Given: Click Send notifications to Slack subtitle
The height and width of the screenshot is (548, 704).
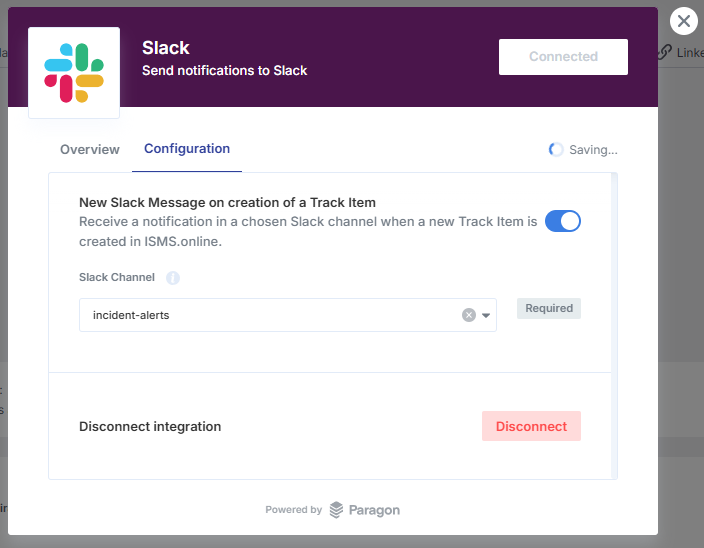Looking at the screenshot, I should pyautogui.click(x=224, y=70).
